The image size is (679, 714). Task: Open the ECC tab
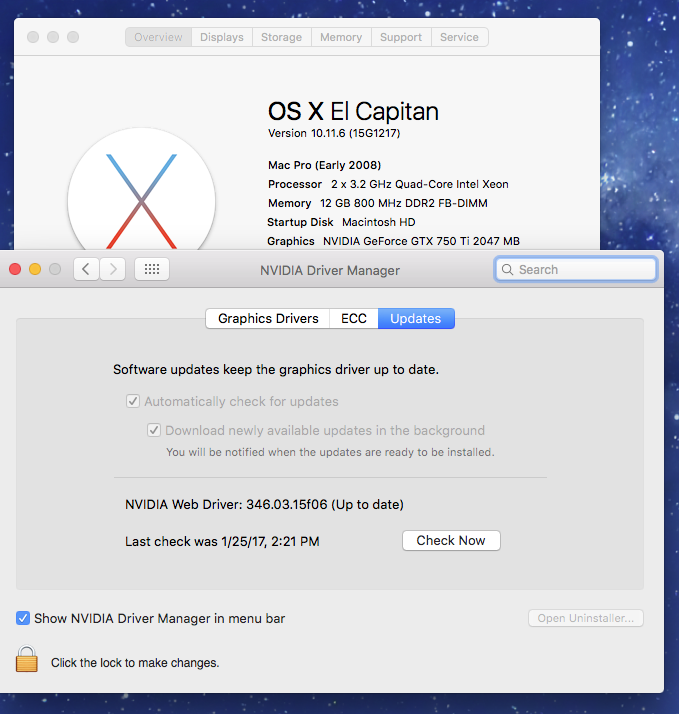coord(354,318)
